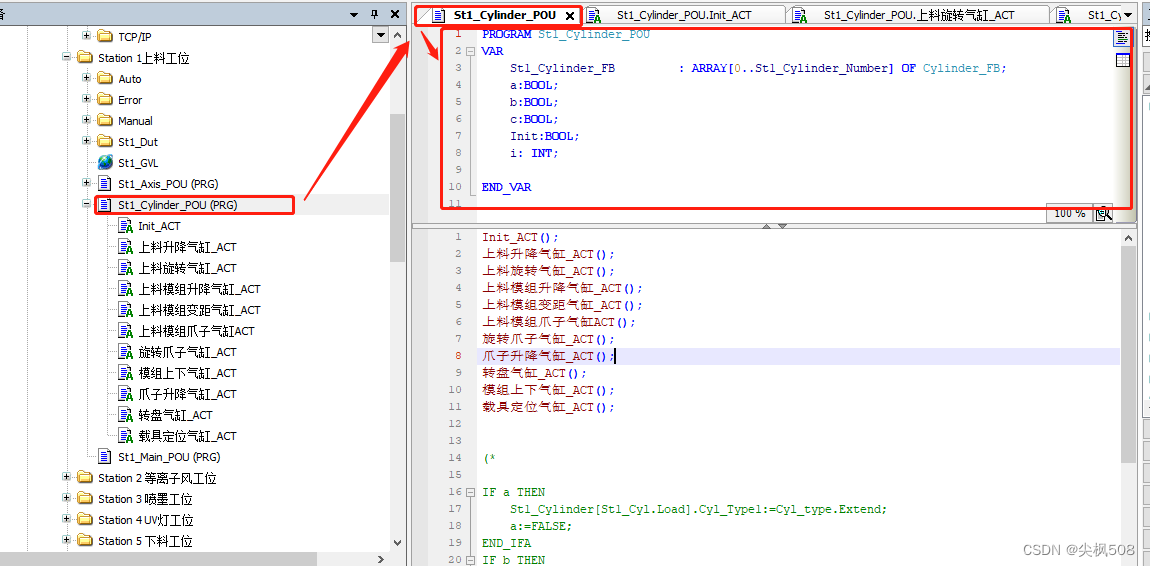The height and width of the screenshot is (566, 1150).
Task: Toggle auto-hide pin on tree panel
Action: [x=374, y=14]
